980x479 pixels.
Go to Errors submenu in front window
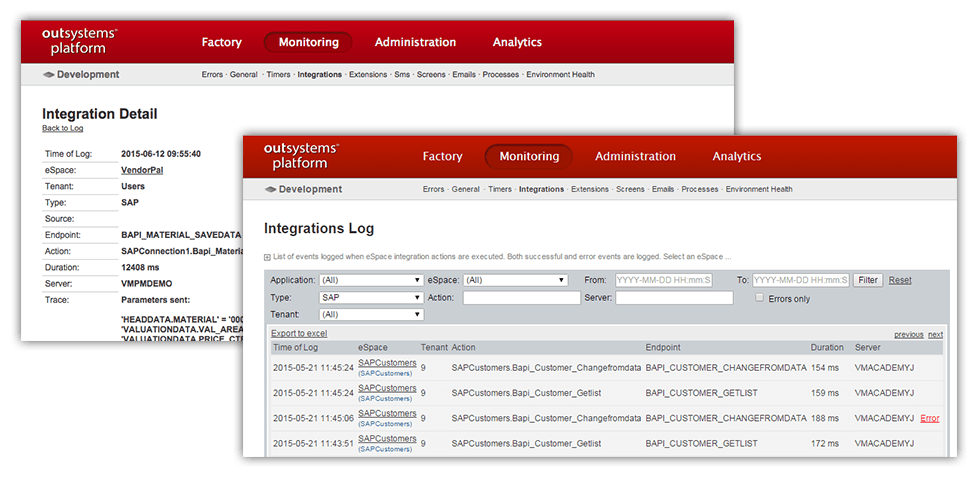(x=433, y=189)
